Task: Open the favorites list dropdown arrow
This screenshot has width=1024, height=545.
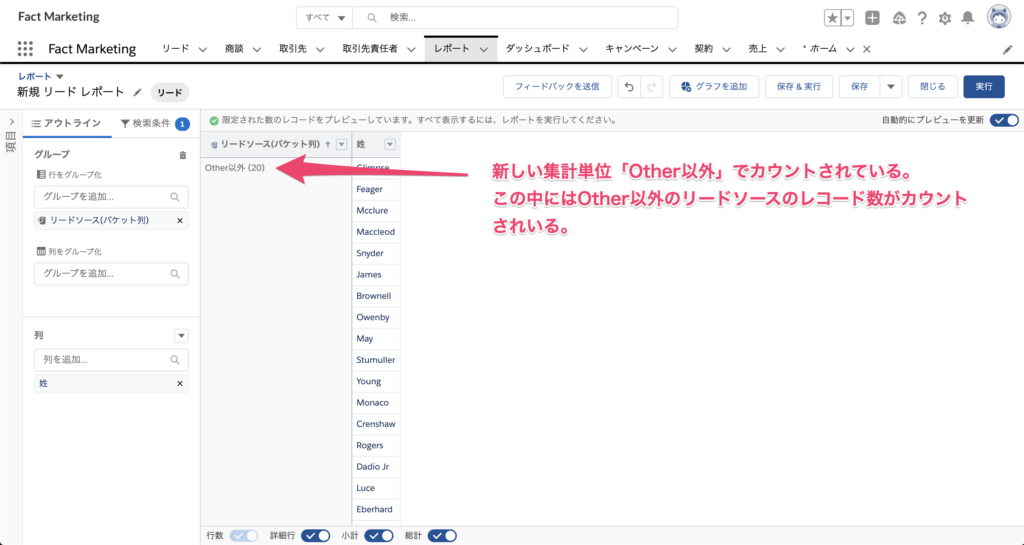Action: pos(848,18)
